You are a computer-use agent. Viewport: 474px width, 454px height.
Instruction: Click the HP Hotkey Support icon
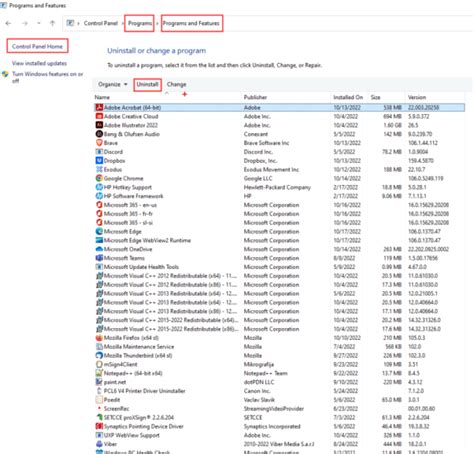pos(99,187)
